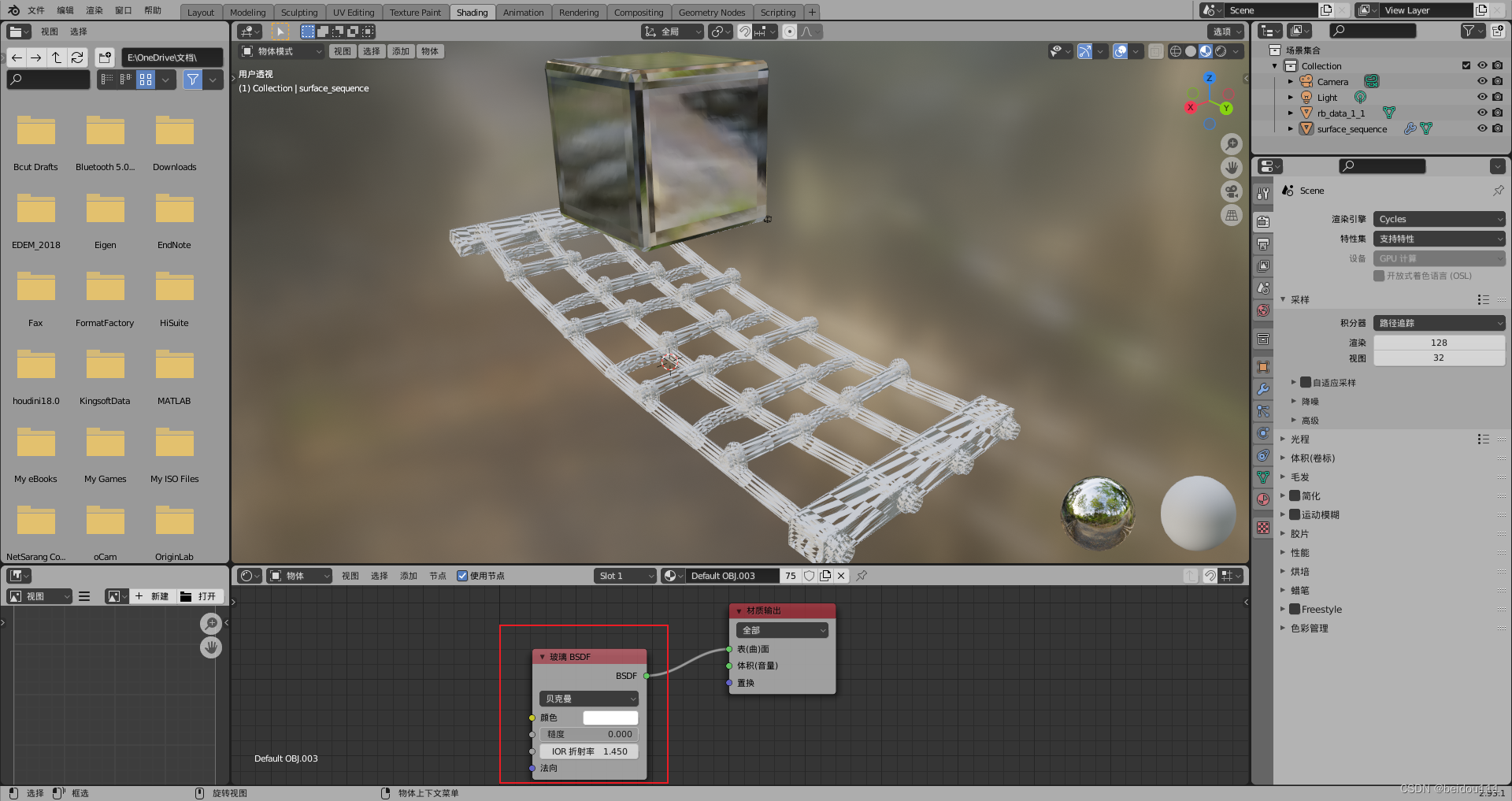The image size is (1512, 801).
Task: Hide the Light object in viewport
Action: [1482, 97]
